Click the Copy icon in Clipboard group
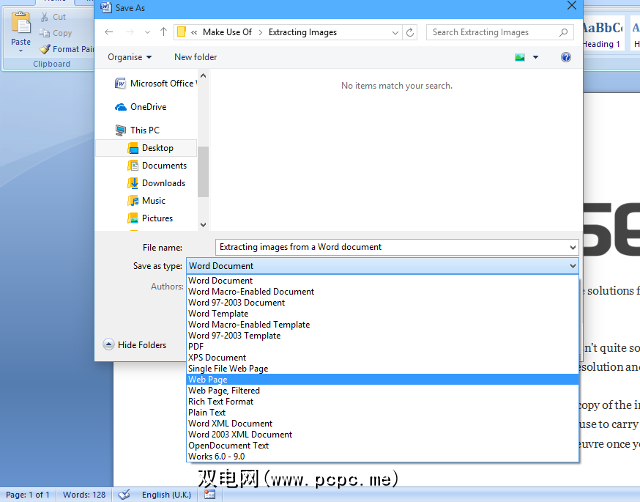The height and width of the screenshot is (502, 640). point(44,33)
